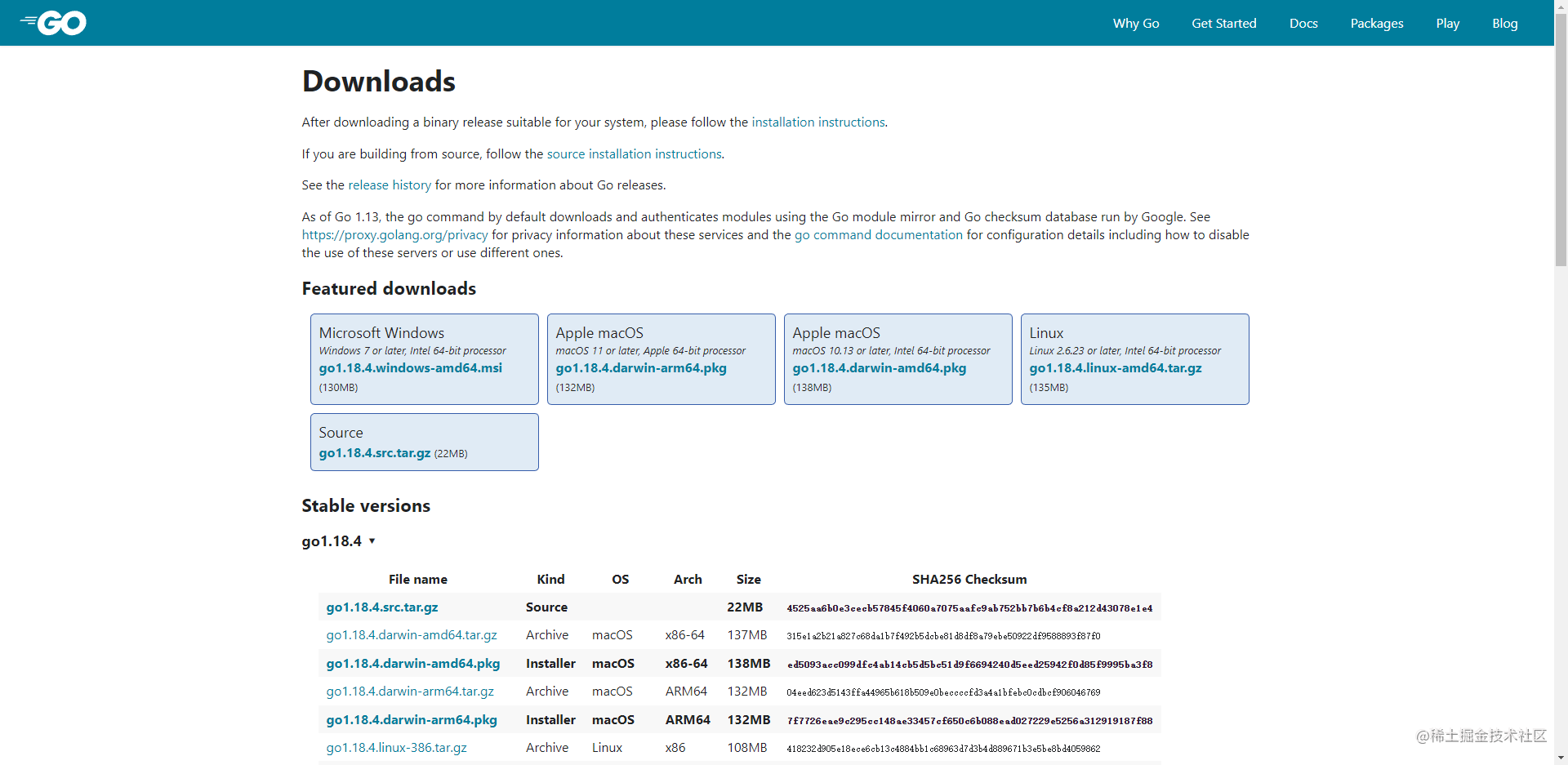1568x765 pixels.
Task: Select the 108MB size for linux-386
Action: click(x=747, y=748)
